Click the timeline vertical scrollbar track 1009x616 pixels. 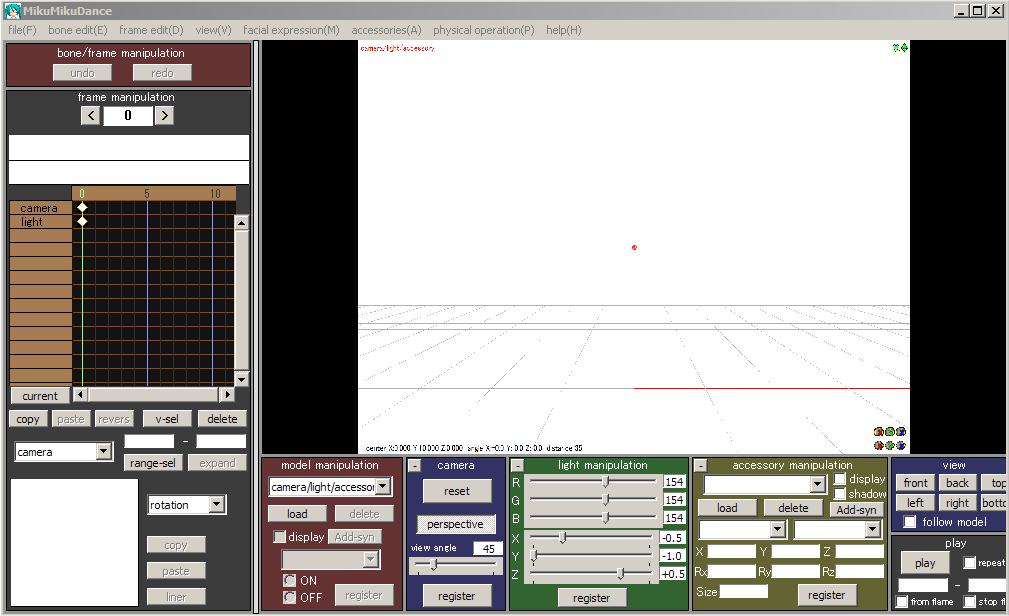pyautogui.click(x=241, y=301)
